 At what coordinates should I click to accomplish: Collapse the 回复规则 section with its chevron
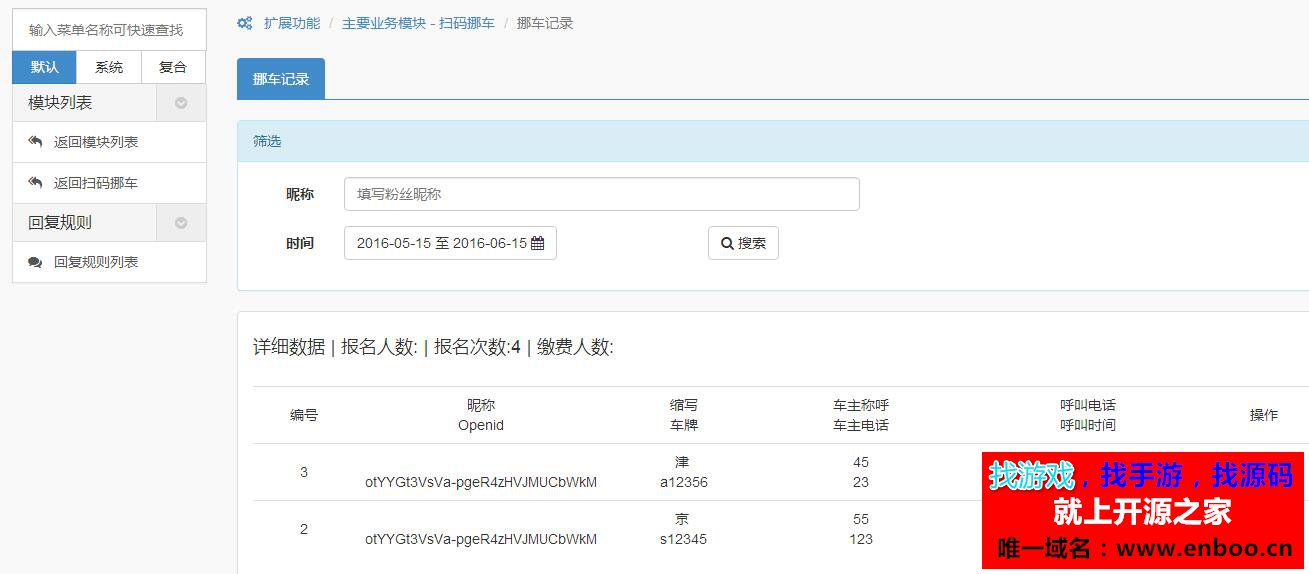(x=181, y=223)
